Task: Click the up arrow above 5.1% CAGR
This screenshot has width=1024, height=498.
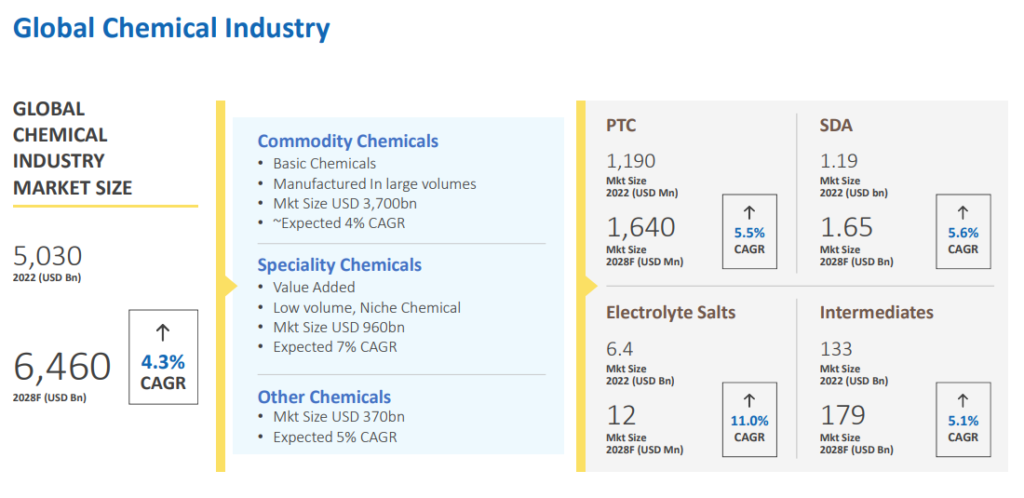Action: click(963, 400)
